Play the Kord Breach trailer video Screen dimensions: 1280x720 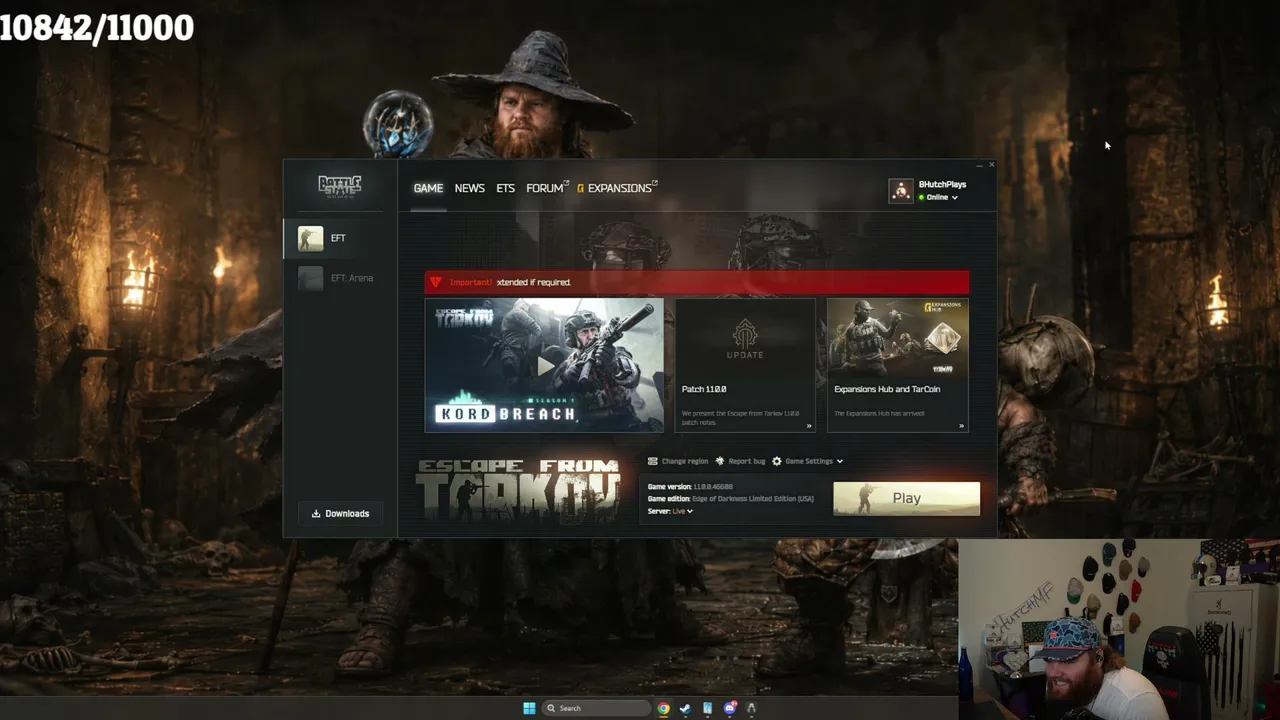[x=545, y=366]
